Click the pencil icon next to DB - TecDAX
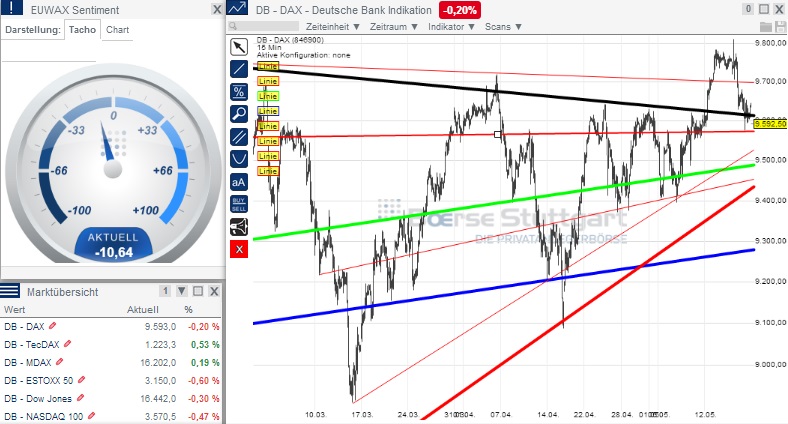 [x=67, y=344]
